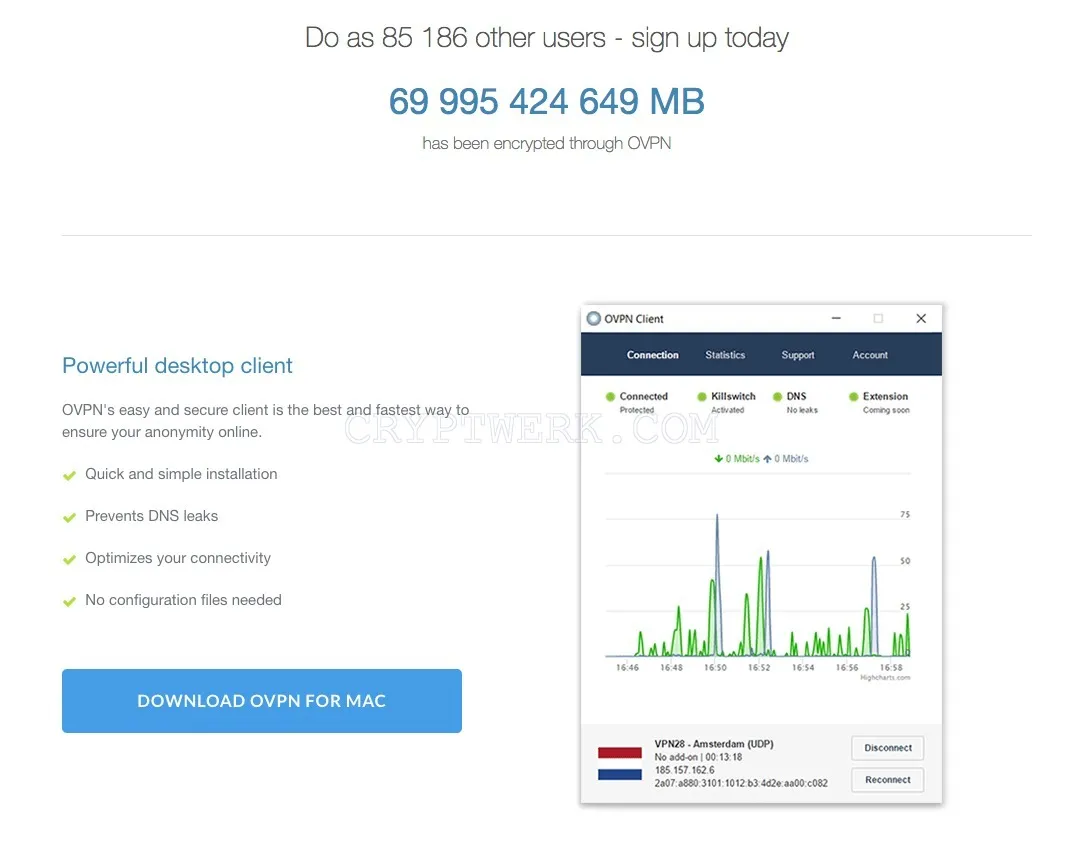Click Download OVPN for Mac button
The image size is (1065, 856).
coord(261,700)
